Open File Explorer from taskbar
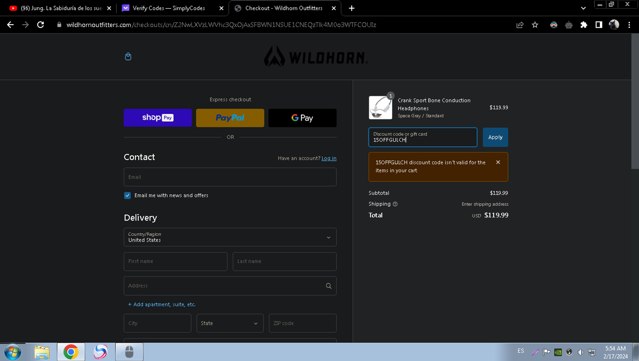Image resolution: width=639 pixels, height=361 pixels. pos(42,352)
